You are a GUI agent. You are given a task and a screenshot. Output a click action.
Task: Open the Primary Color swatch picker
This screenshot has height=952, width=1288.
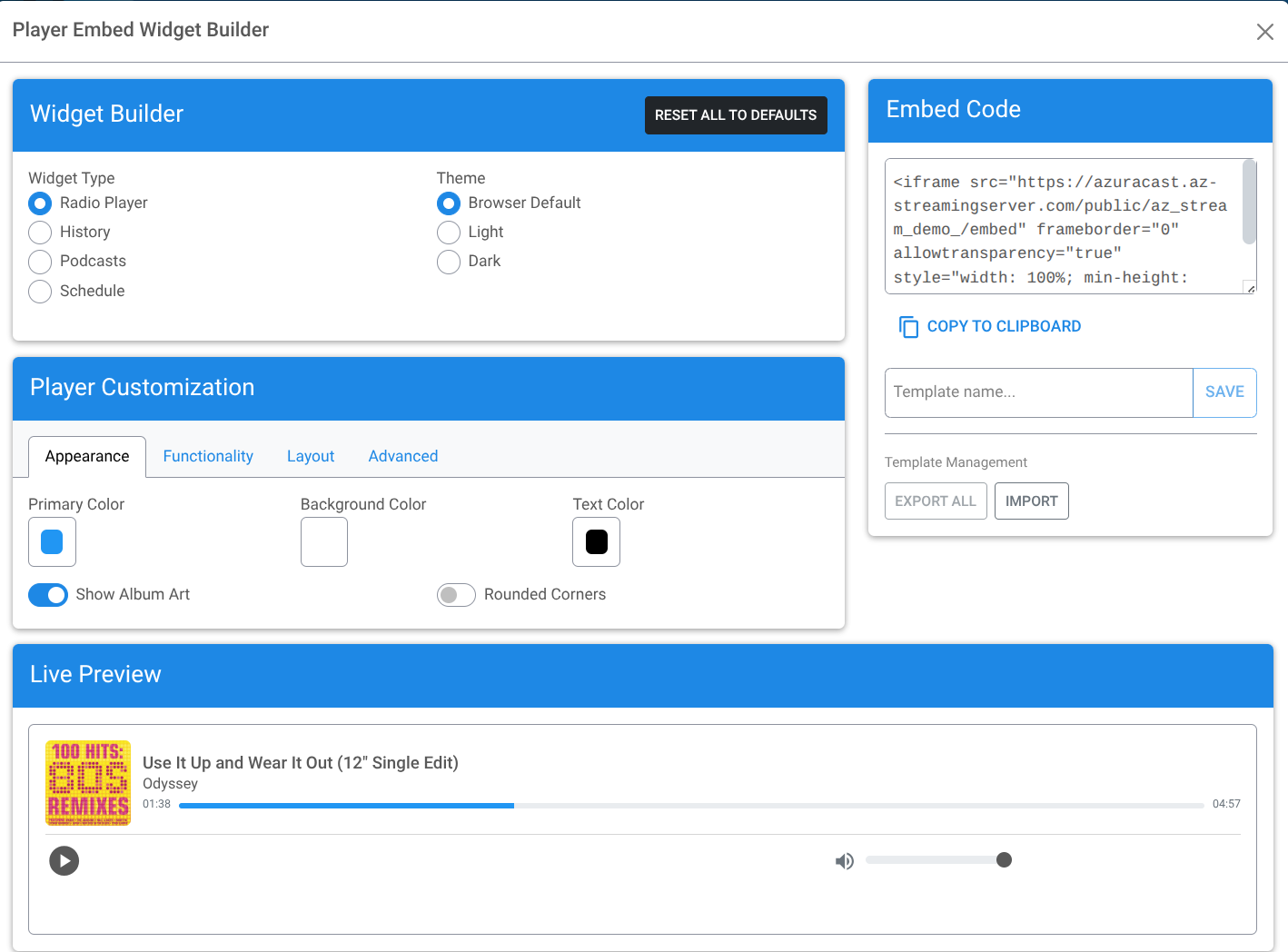click(x=52, y=541)
